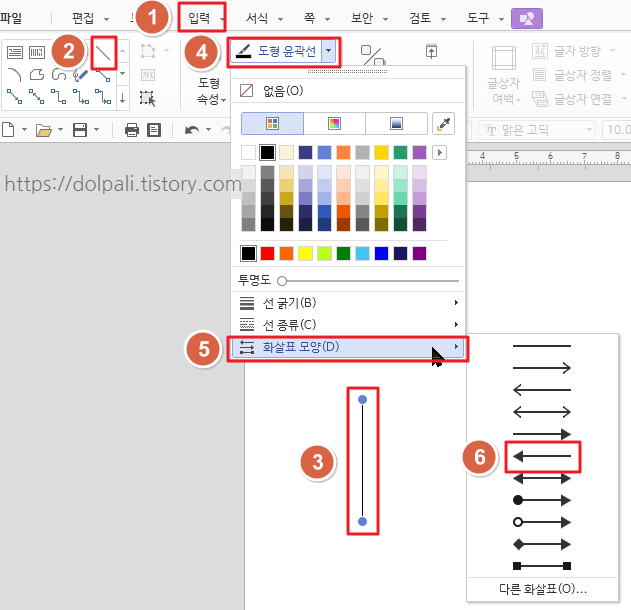
Task: Click the 도형 윤곽선 button
Action: [276, 52]
